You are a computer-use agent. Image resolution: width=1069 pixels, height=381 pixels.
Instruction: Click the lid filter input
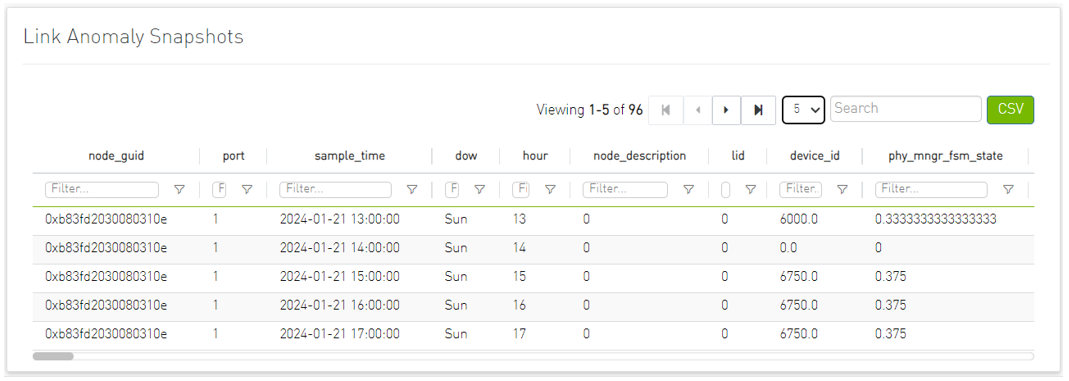tap(725, 189)
